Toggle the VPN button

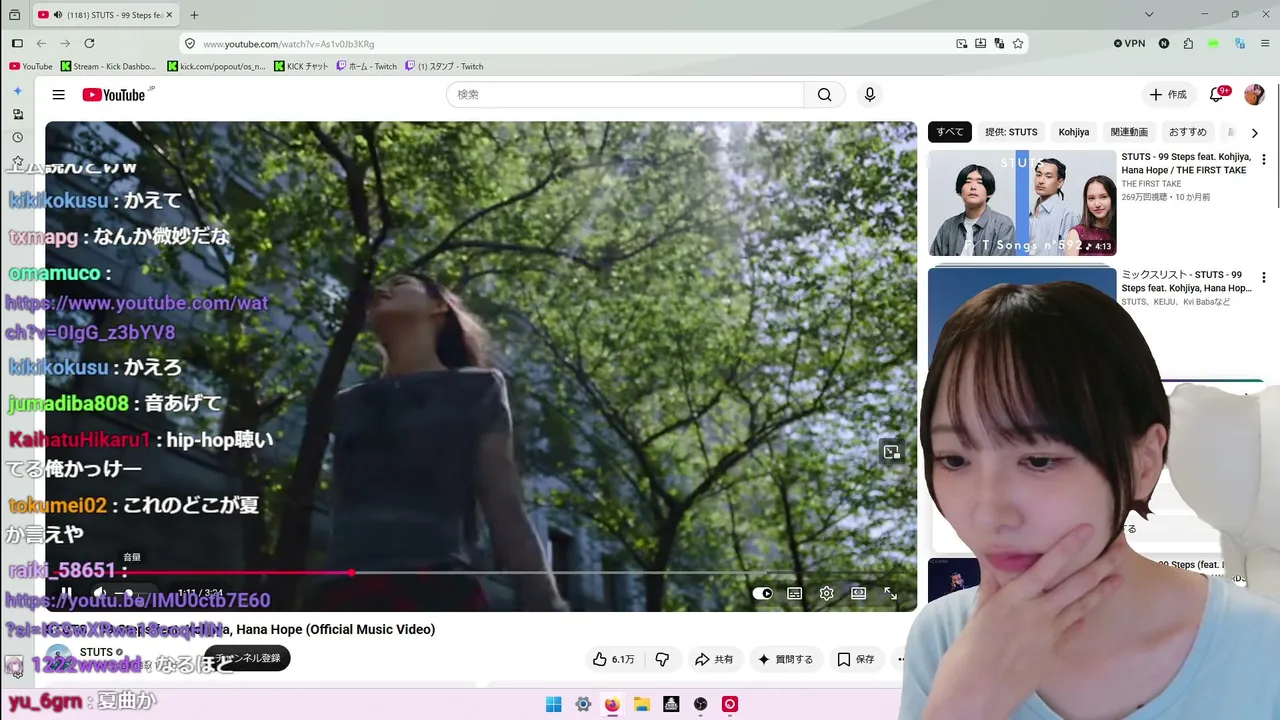tap(1130, 44)
